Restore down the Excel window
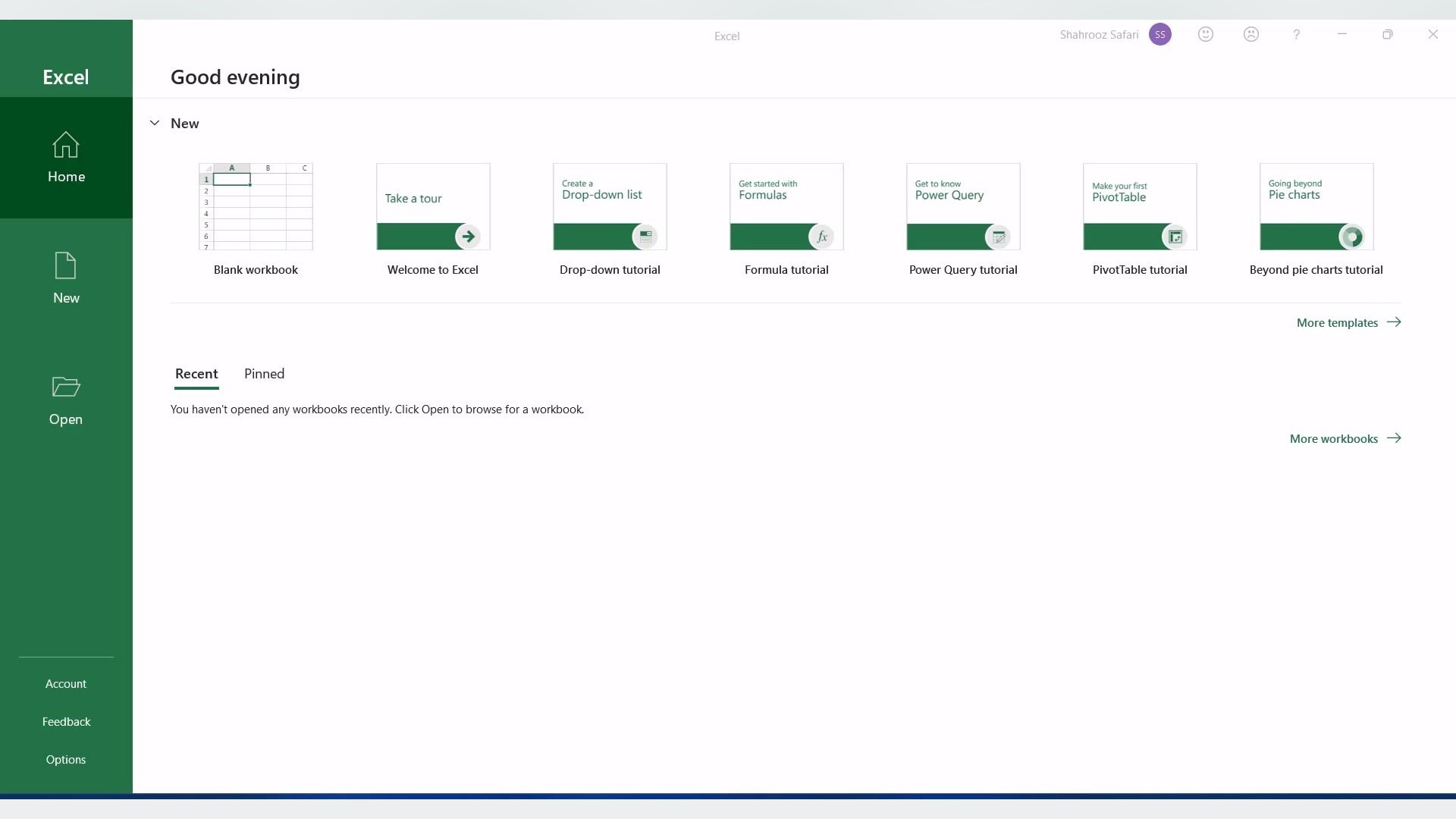This screenshot has width=1456, height=819. (1388, 34)
